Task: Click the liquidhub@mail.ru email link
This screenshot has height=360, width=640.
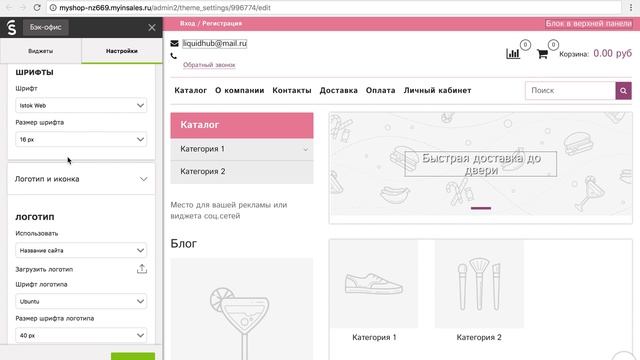Action: [215, 43]
